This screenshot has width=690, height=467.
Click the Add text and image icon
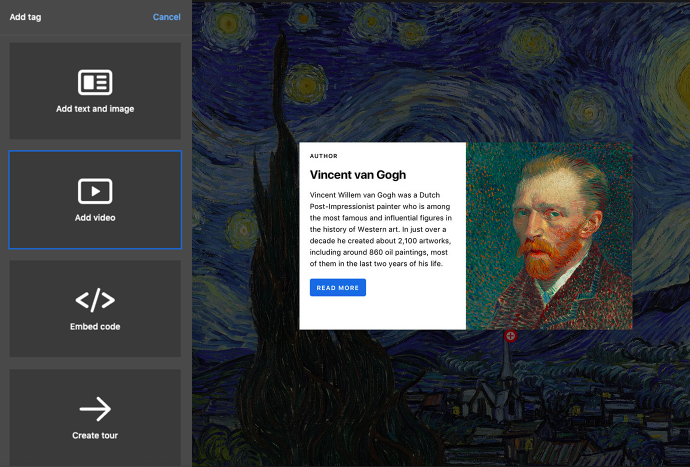(x=95, y=82)
